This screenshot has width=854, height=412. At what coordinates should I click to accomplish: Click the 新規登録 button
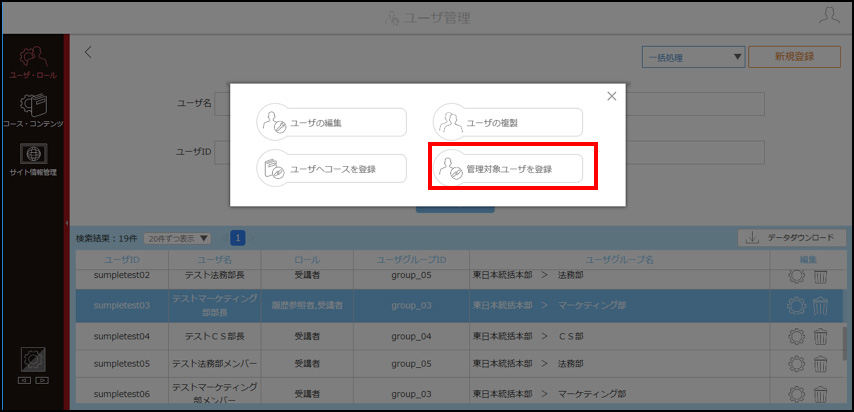tap(794, 57)
